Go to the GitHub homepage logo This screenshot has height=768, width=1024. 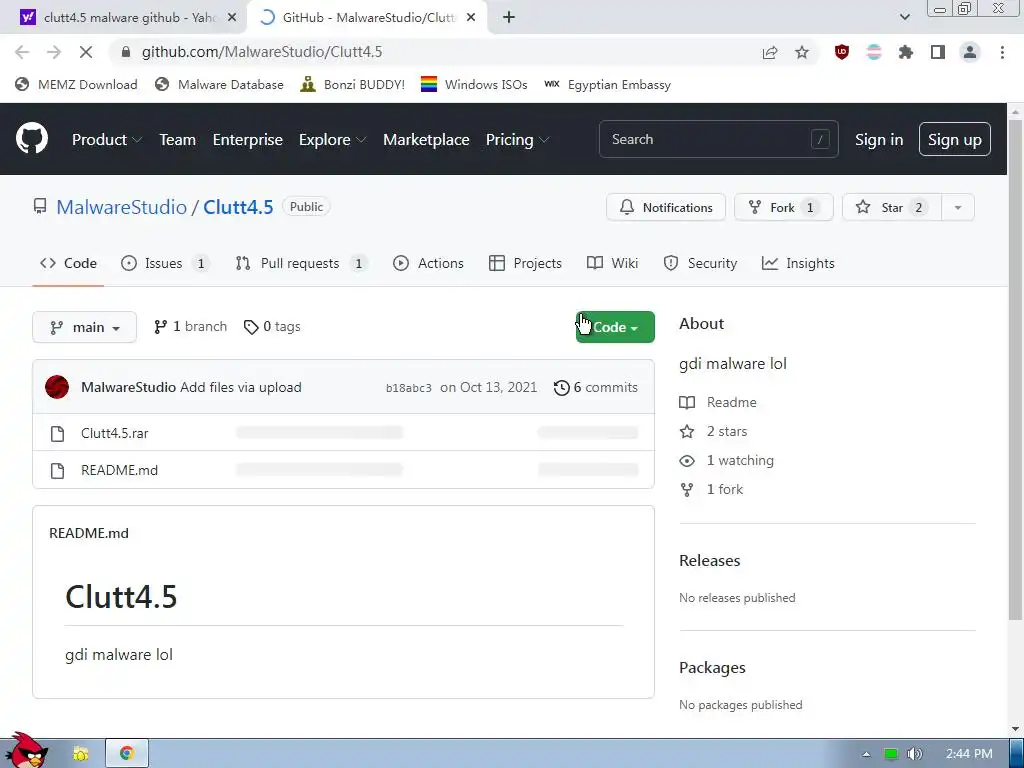[x=31, y=138]
